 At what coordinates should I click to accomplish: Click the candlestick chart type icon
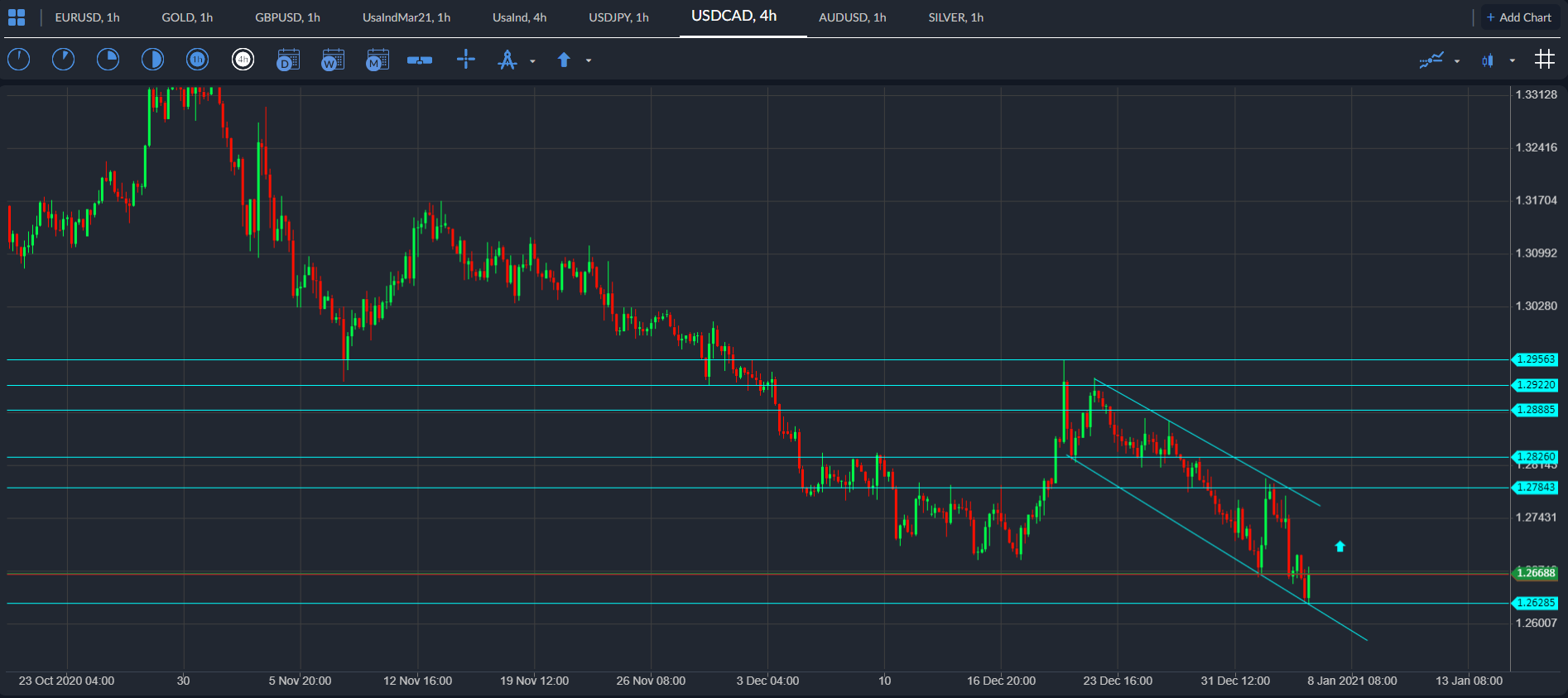[x=1488, y=60]
